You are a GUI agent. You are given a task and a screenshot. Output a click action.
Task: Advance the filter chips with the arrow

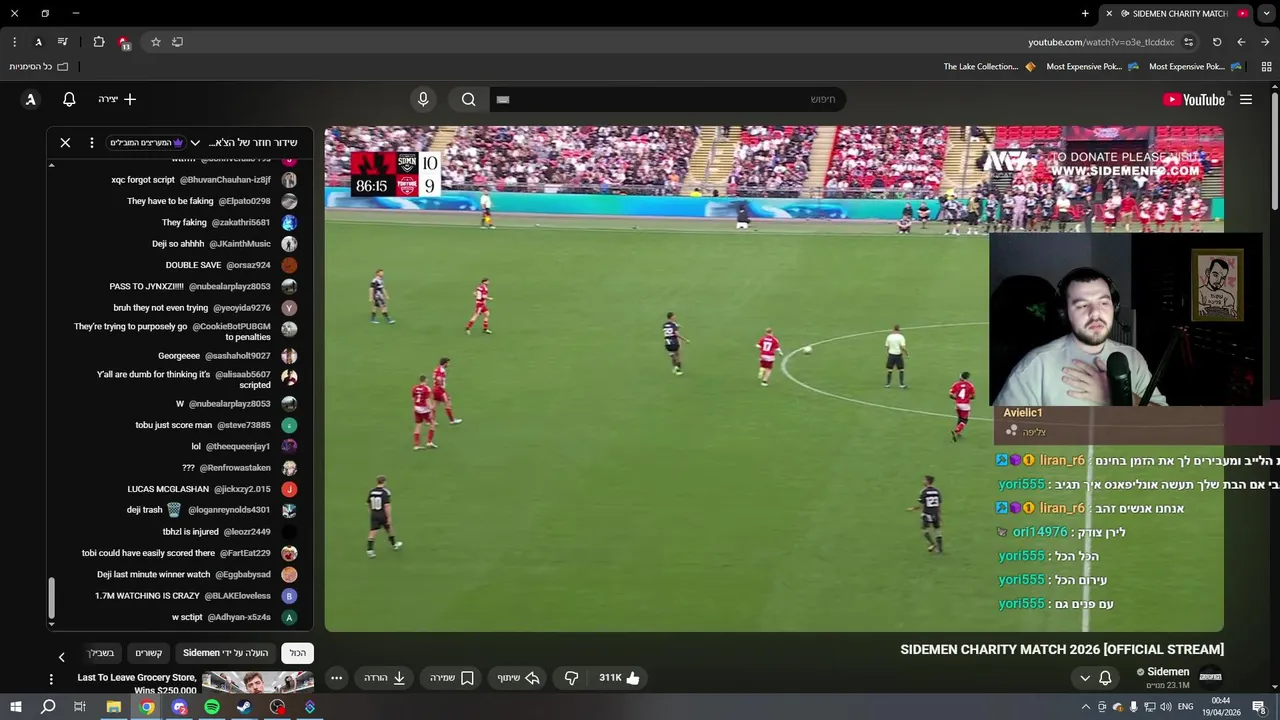[61, 657]
